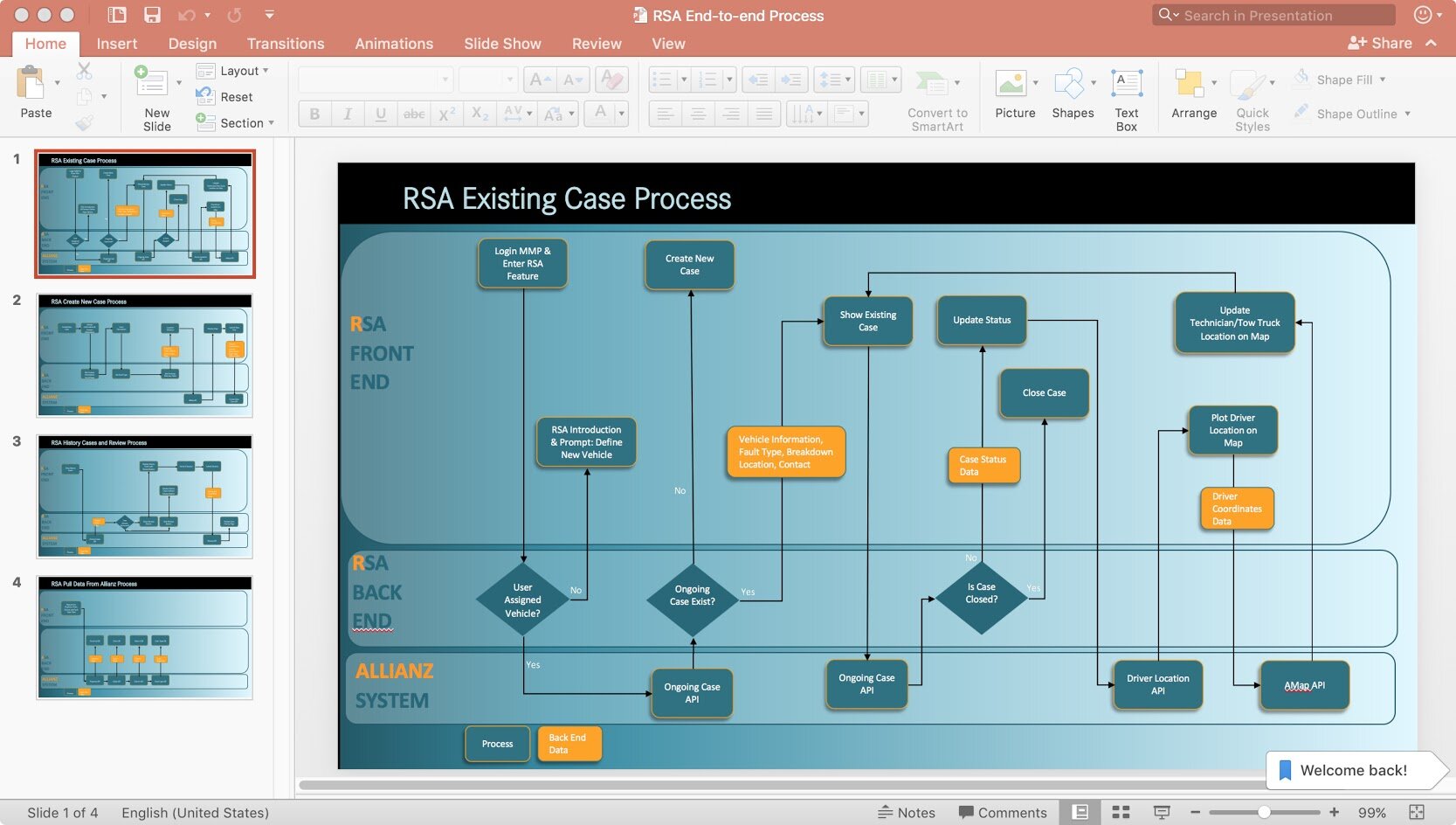Start slide show from status bar icon
This screenshot has height=825, width=1456.
pyautogui.click(x=1162, y=813)
